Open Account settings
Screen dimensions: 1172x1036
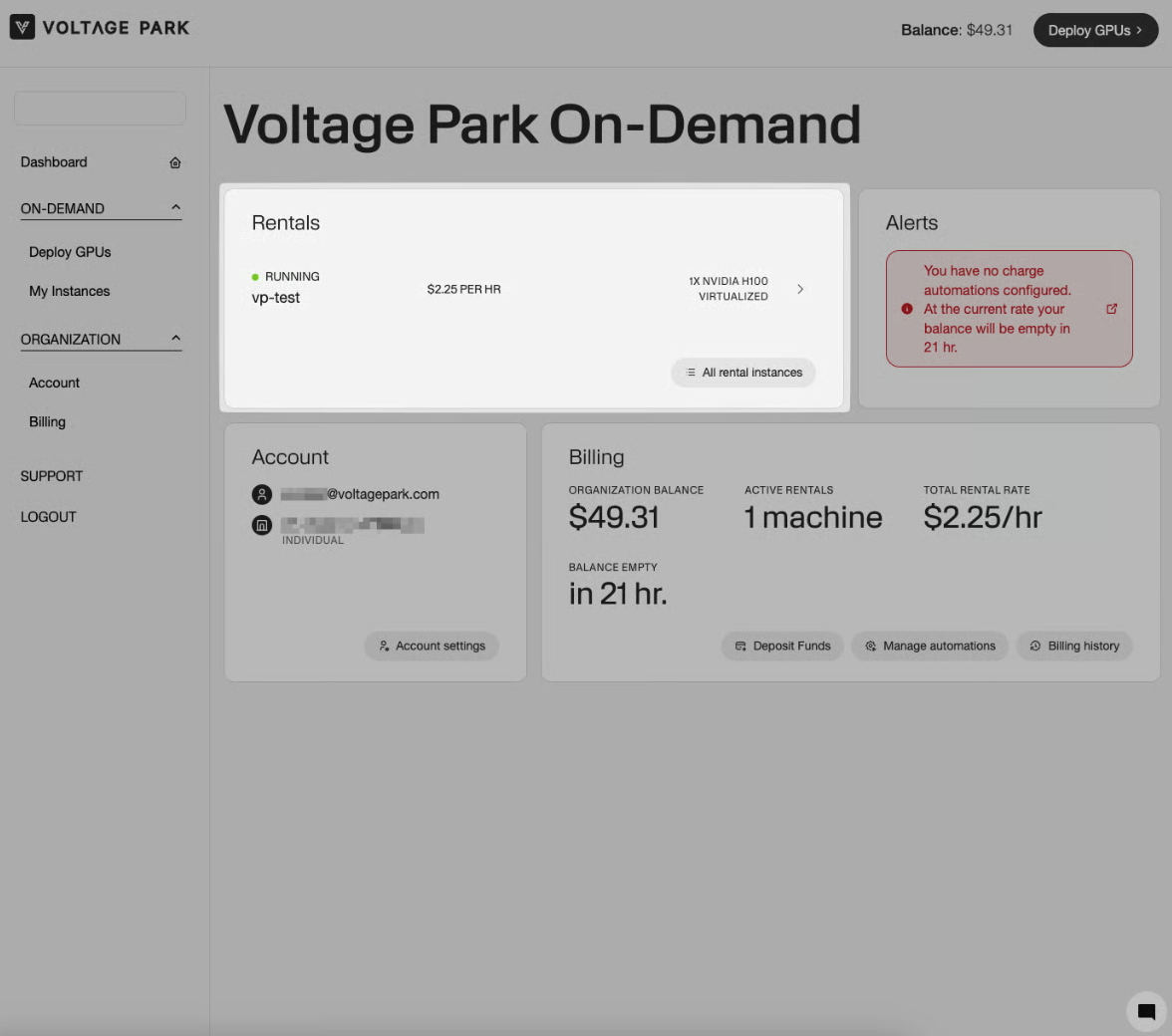pos(432,646)
